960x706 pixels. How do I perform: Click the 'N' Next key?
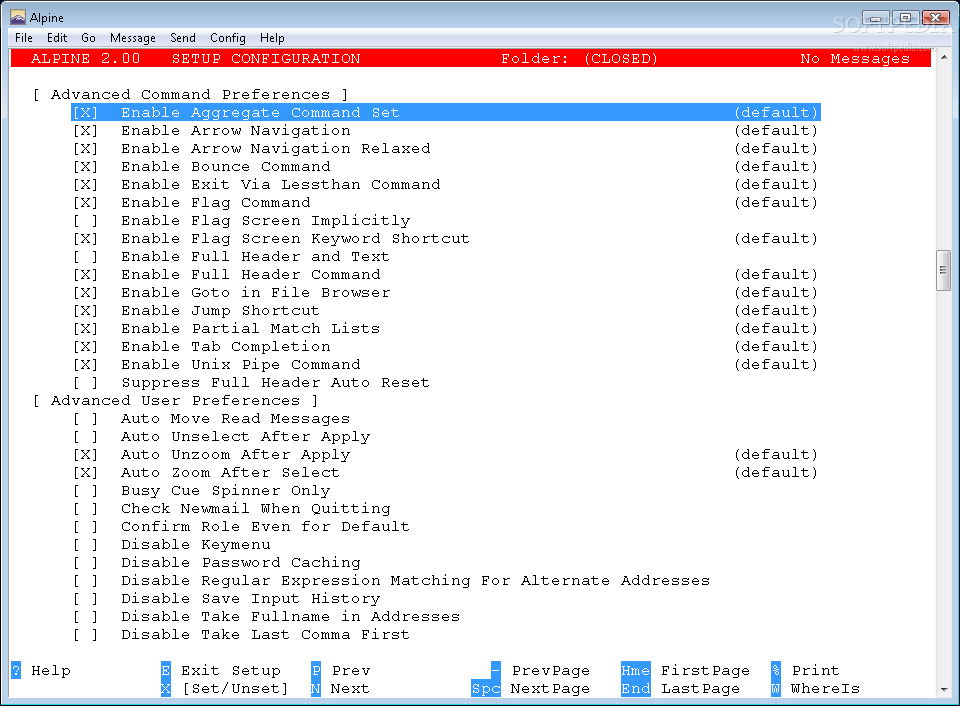point(316,688)
